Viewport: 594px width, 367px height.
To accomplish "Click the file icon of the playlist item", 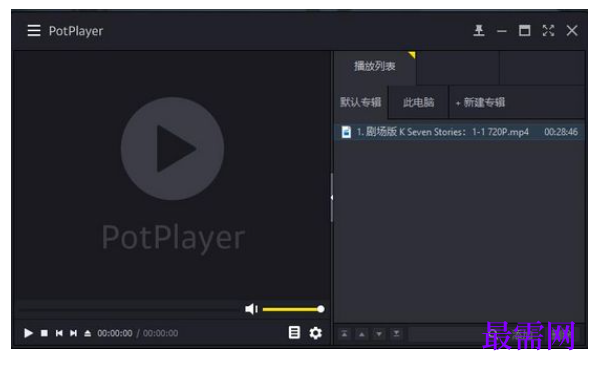I will 346,132.
